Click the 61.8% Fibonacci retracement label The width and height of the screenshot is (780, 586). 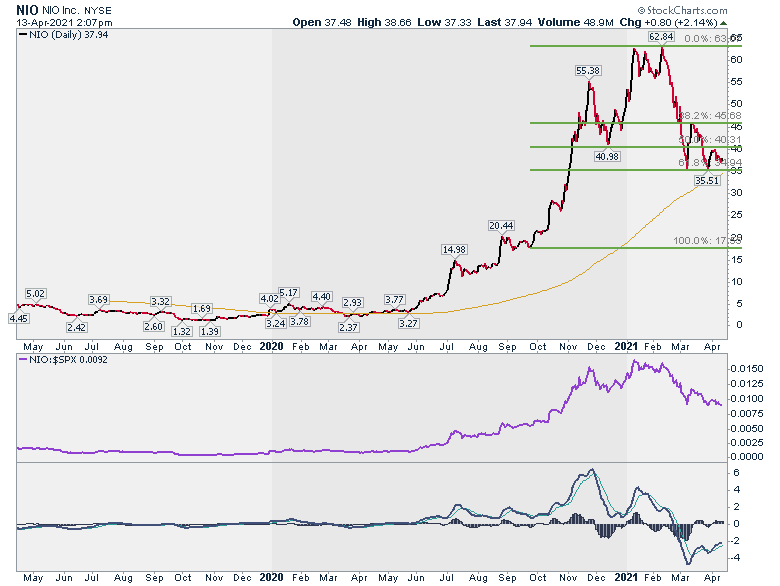coord(710,163)
